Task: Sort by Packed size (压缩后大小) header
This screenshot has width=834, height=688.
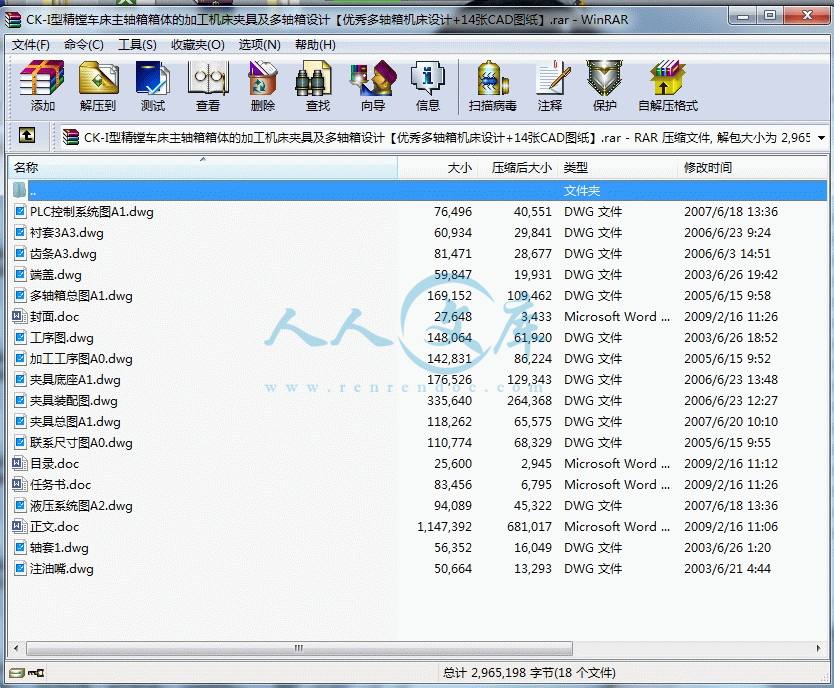Action: click(518, 168)
